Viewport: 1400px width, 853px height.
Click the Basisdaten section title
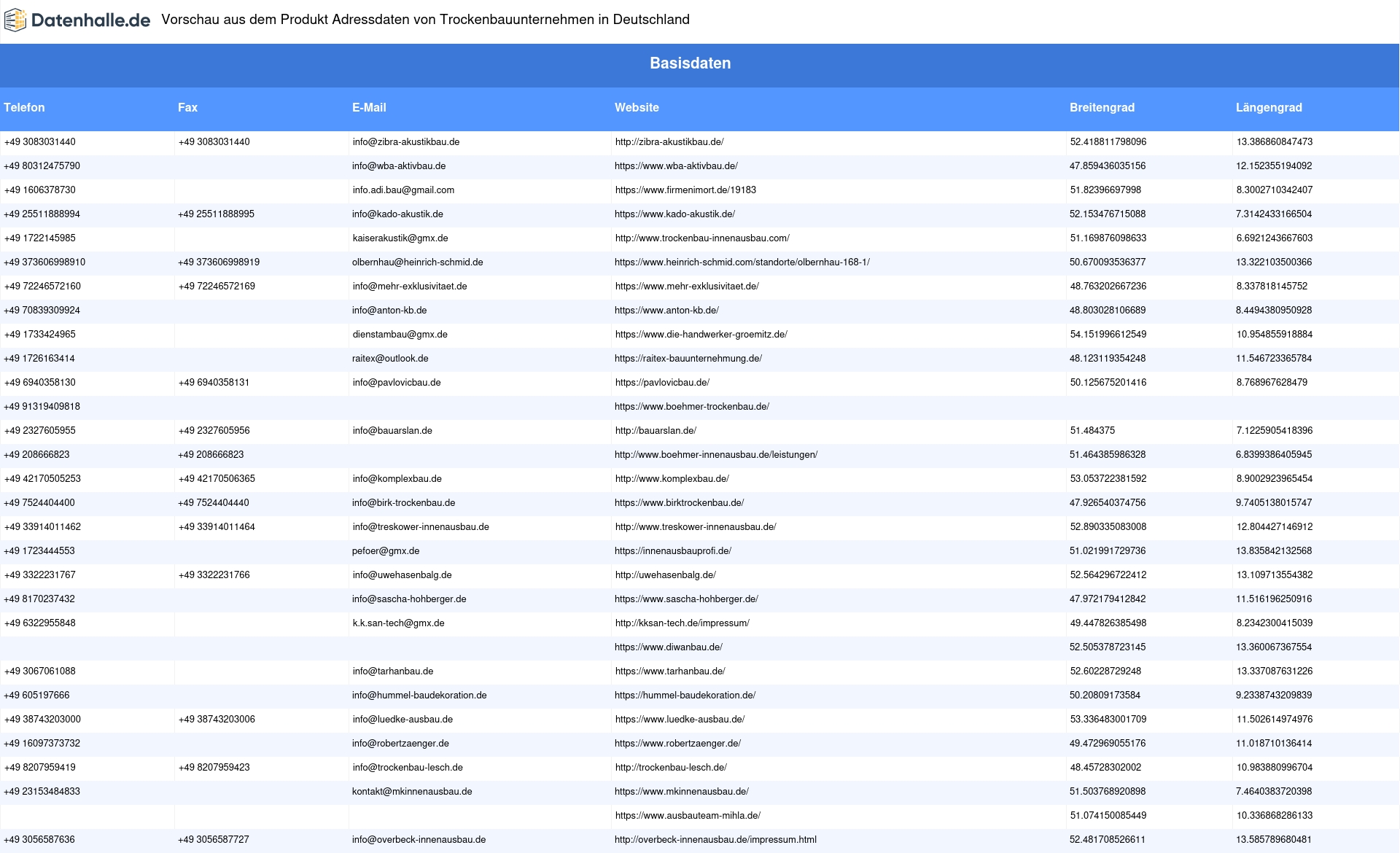(690, 63)
